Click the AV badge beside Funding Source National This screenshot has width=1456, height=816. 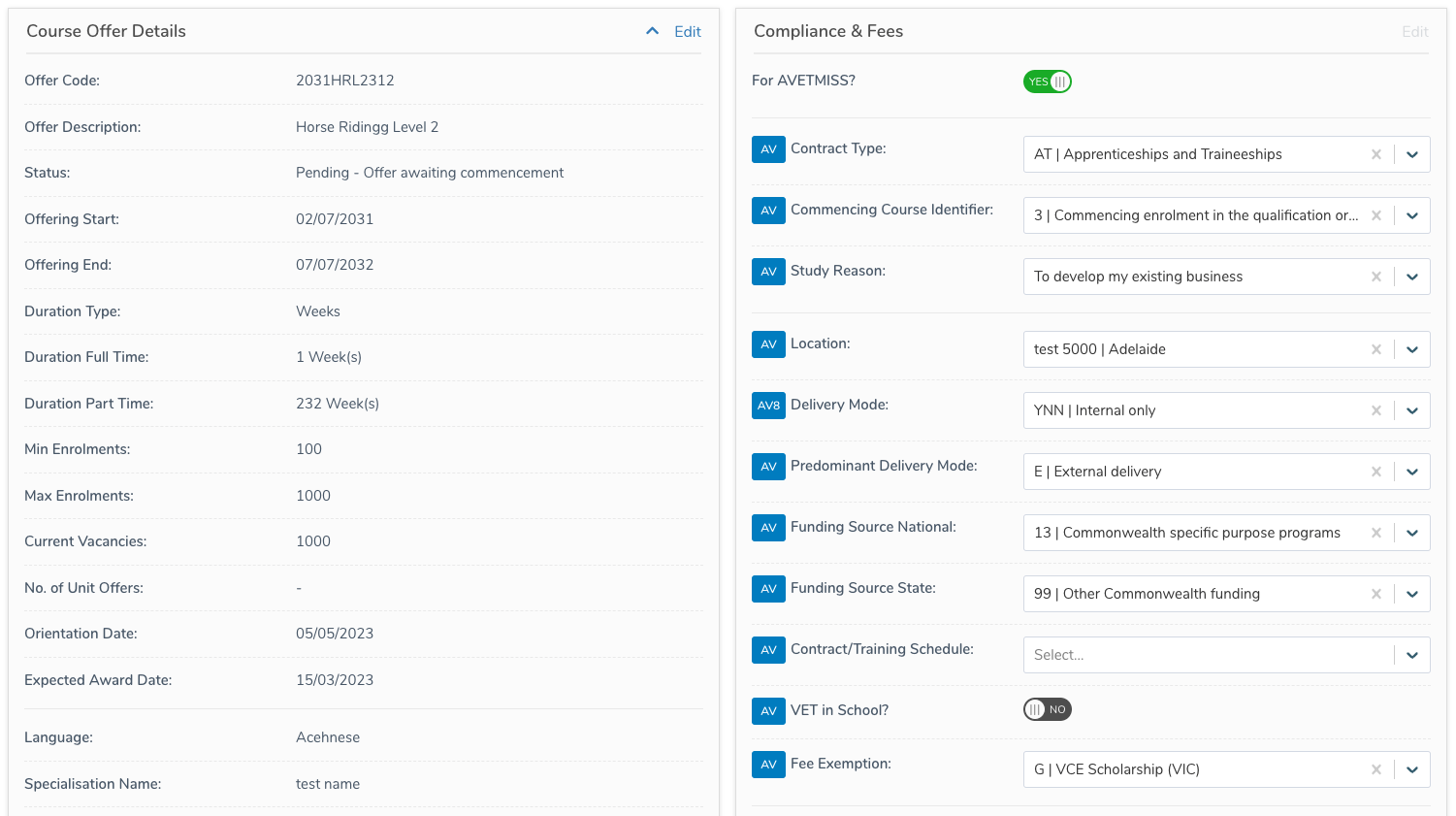(768, 528)
